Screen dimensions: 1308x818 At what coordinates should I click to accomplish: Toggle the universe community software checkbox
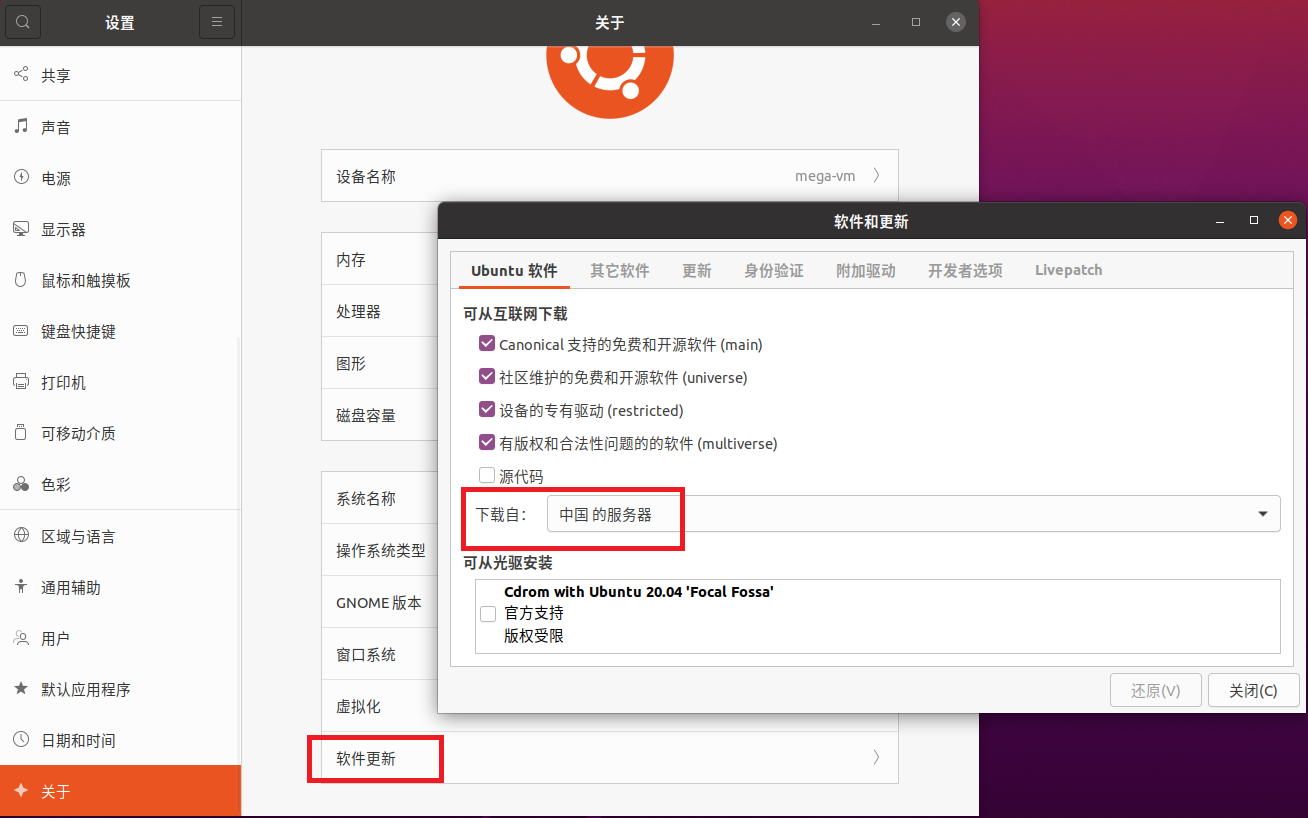[x=487, y=377]
